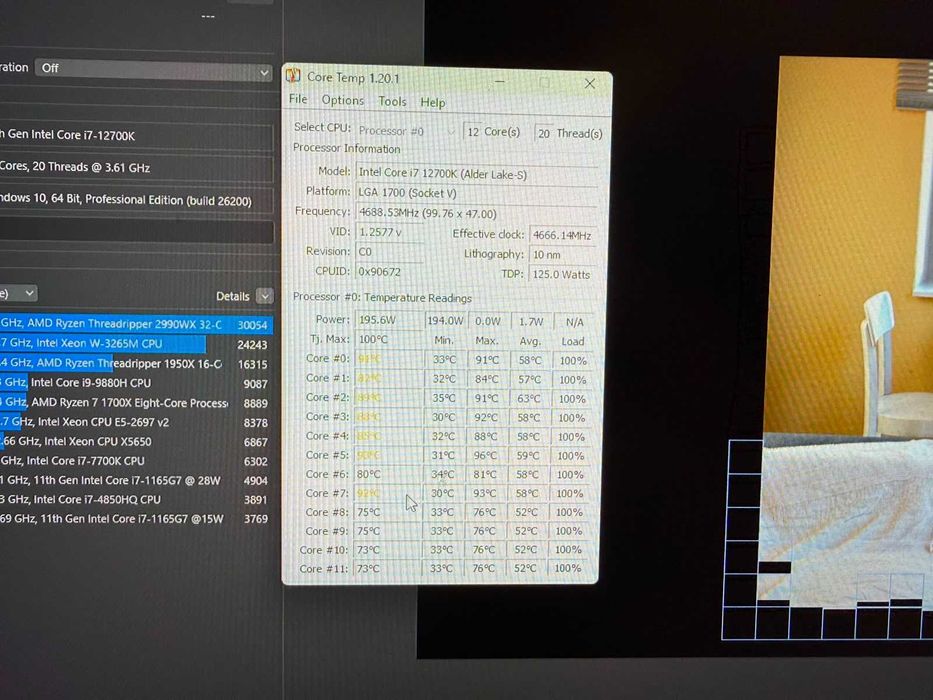The image size is (933, 700).
Task: Click the Effective clock value 4666.14MHz
Action: pyautogui.click(x=562, y=235)
